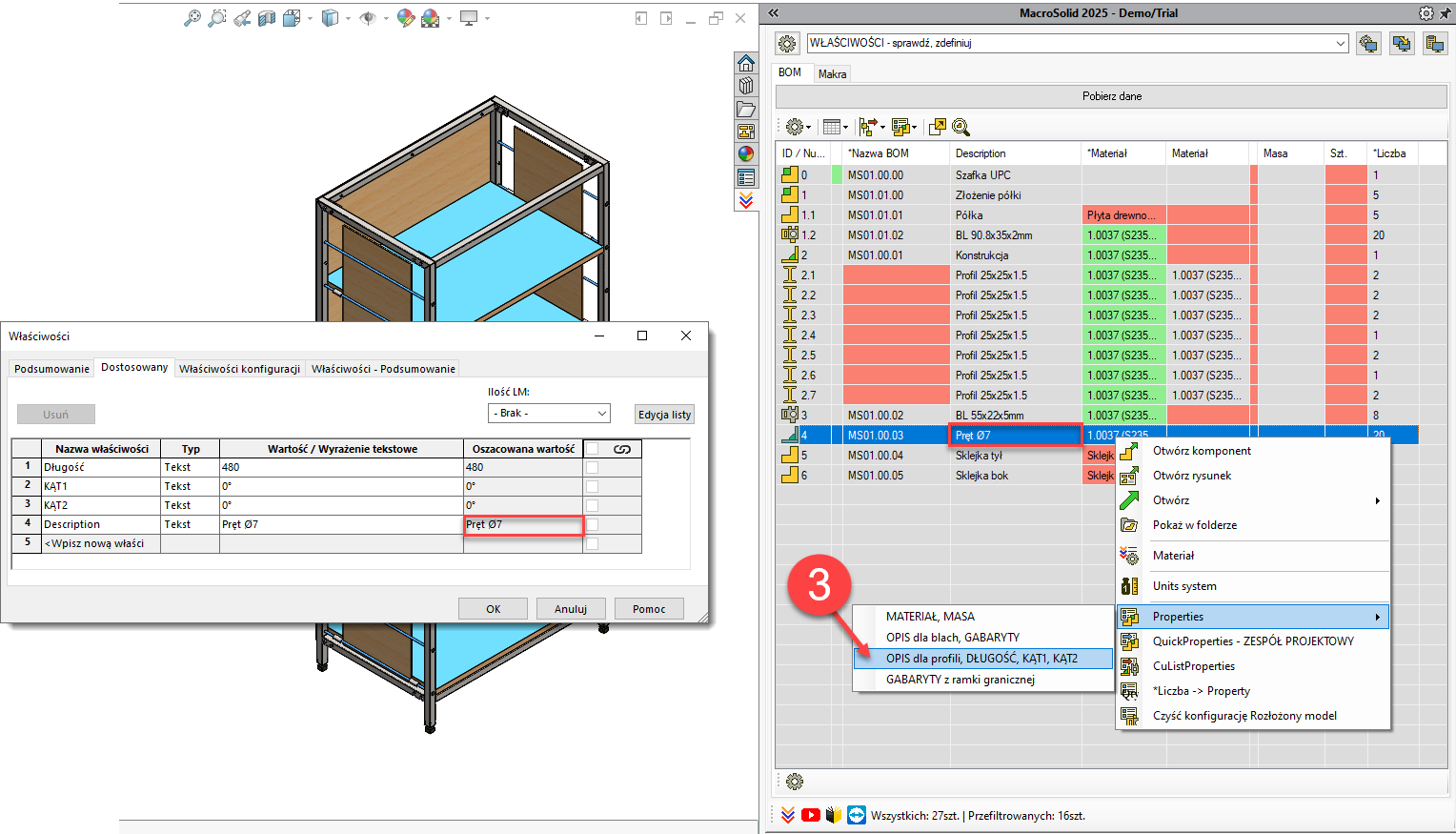
Task: Click the gear icon beside the WŁAŚCIWOŚCI combo
Action: click(x=787, y=43)
